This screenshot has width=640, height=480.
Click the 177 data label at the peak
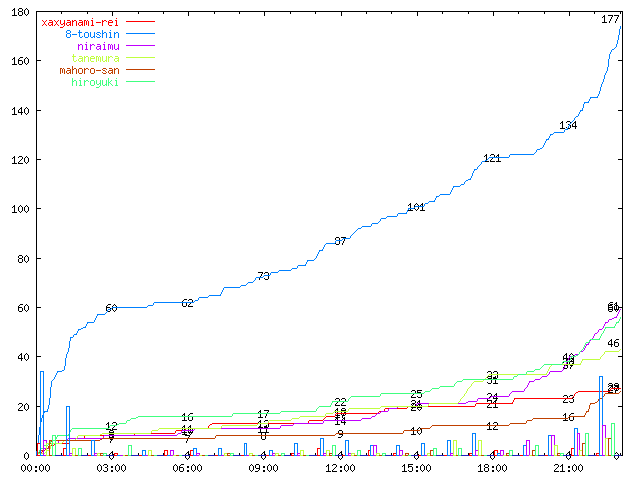pyautogui.click(x=610, y=19)
